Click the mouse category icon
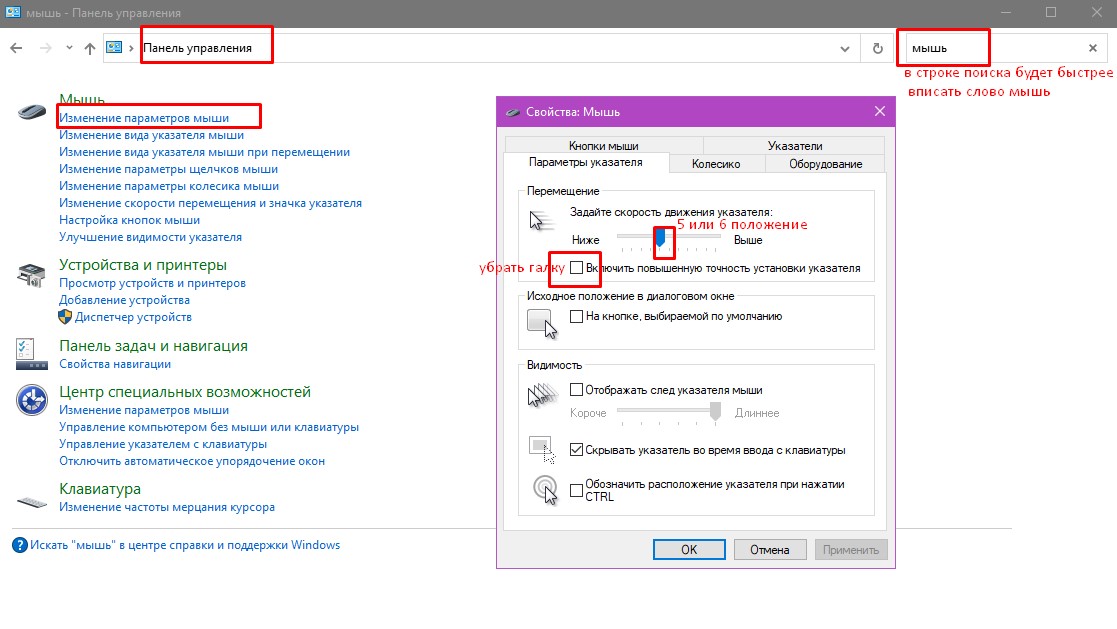This screenshot has height=629, width=1117. tap(31, 111)
